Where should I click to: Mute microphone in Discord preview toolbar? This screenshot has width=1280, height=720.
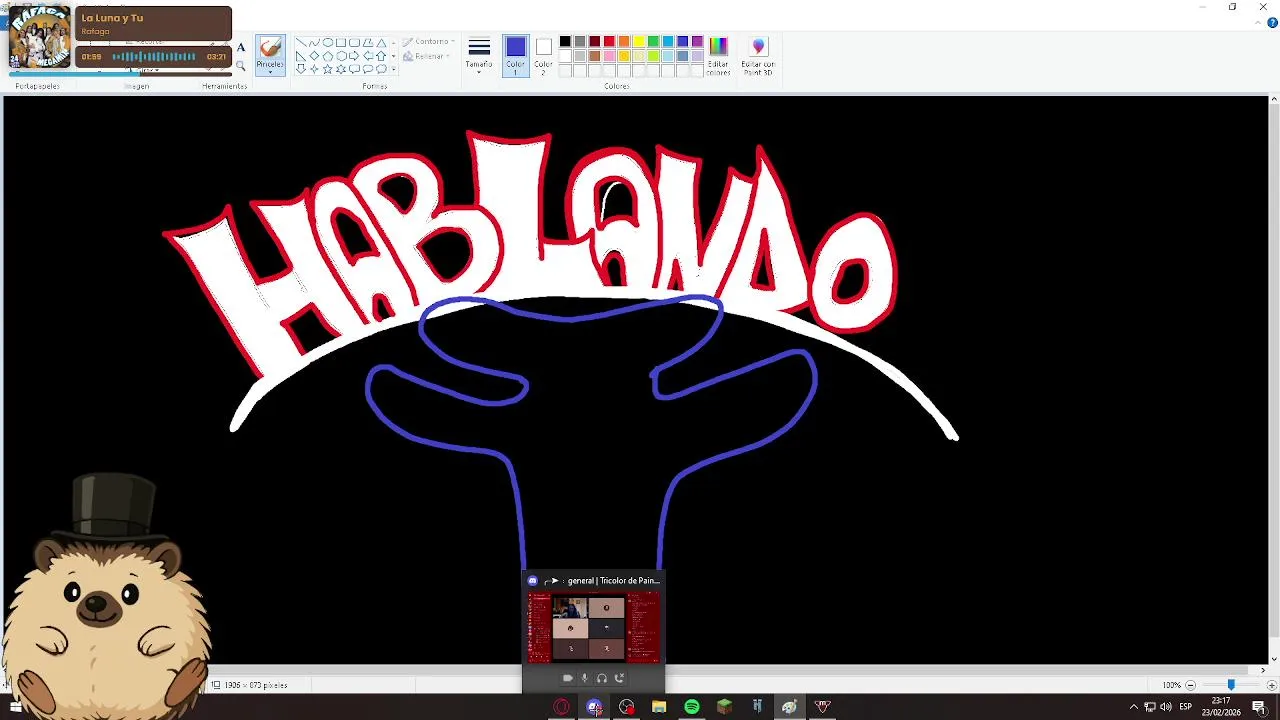585,678
